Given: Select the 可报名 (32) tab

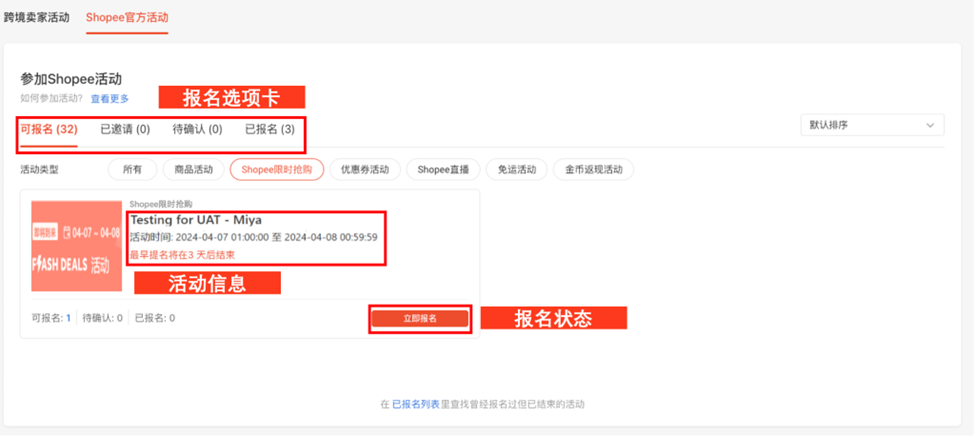Looking at the screenshot, I should pos(49,129).
